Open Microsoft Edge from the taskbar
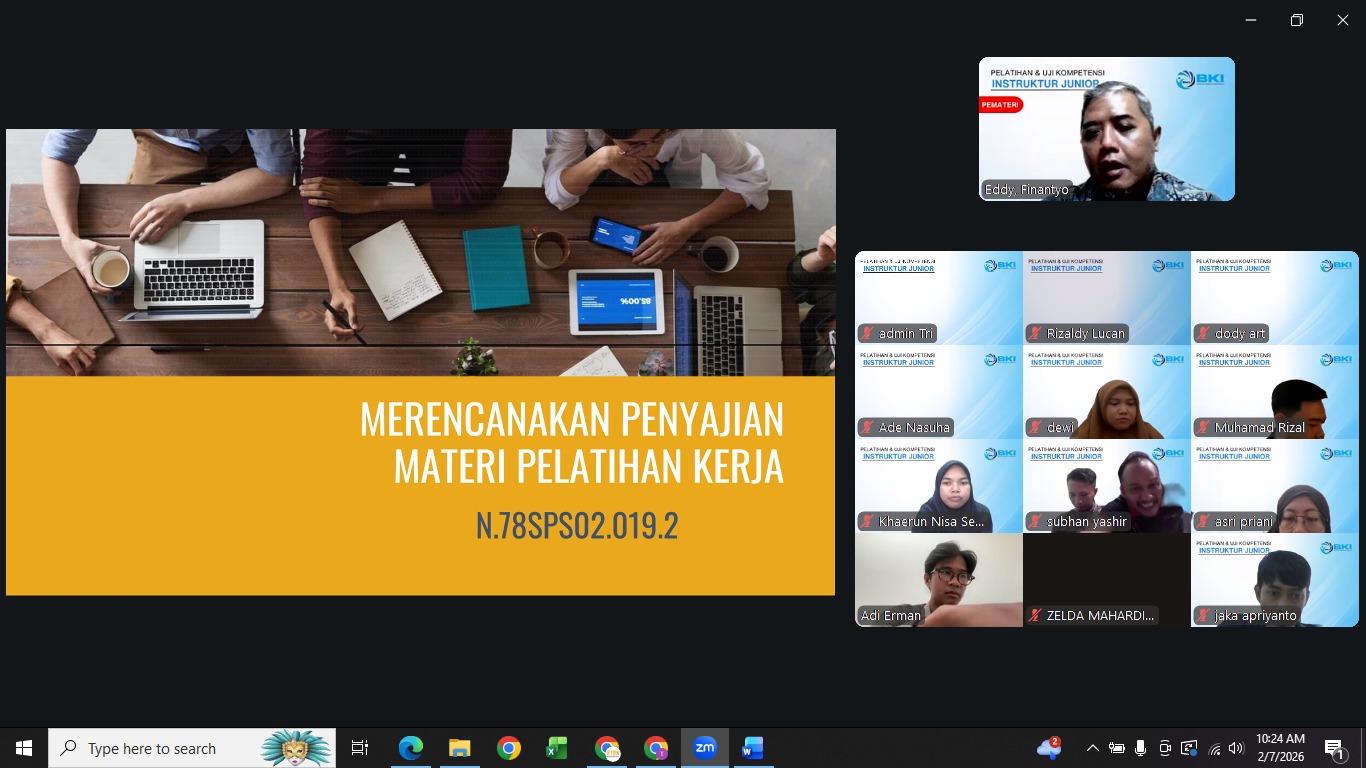Image resolution: width=1366 pixels, height=768 pixels. pyautogui.click(x=411, y=748)
